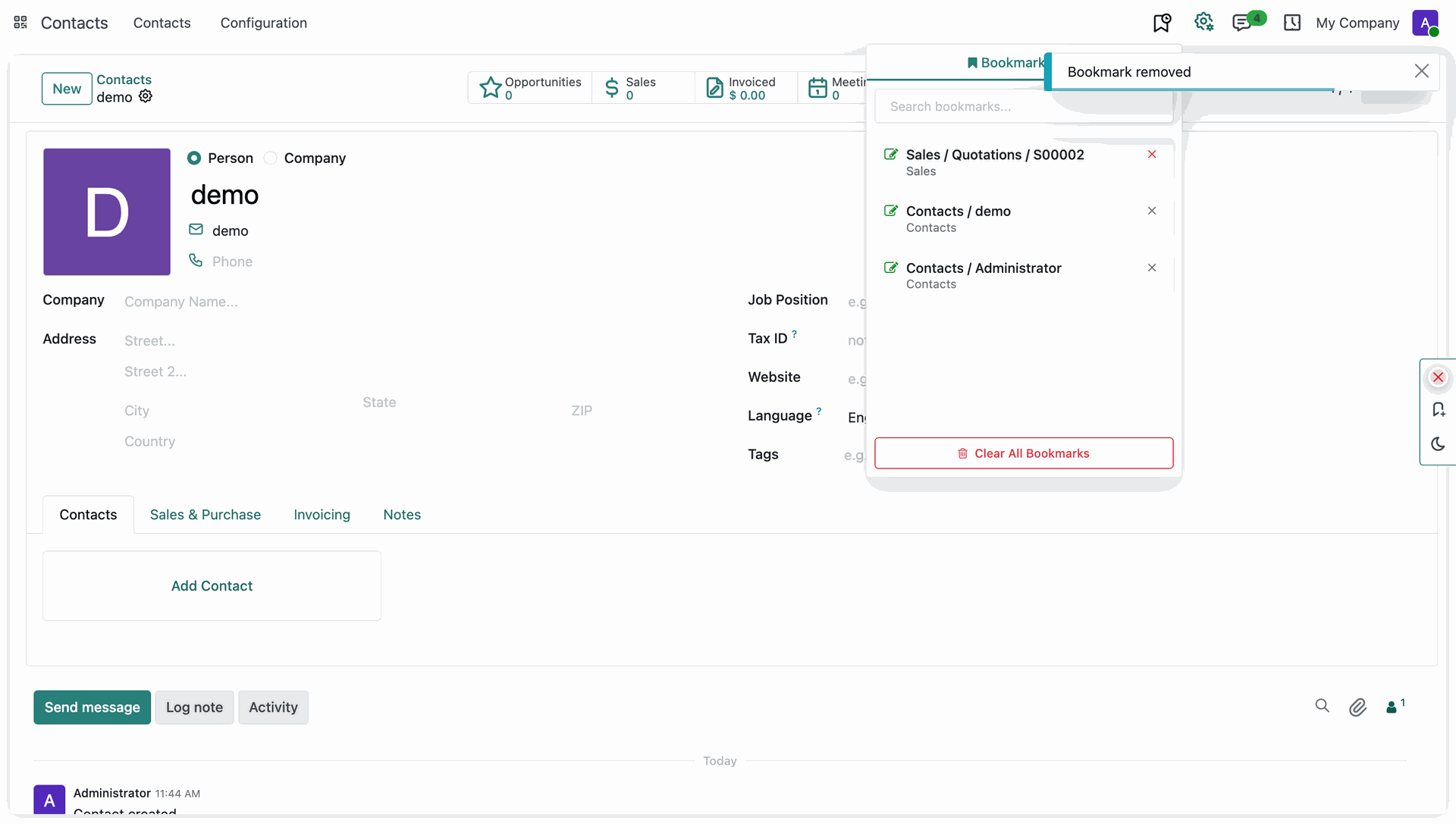This screenshot has width=1456, height=824.
Task: Switch to the Sales & Purchase tab
Action: (x=206, y=515)
